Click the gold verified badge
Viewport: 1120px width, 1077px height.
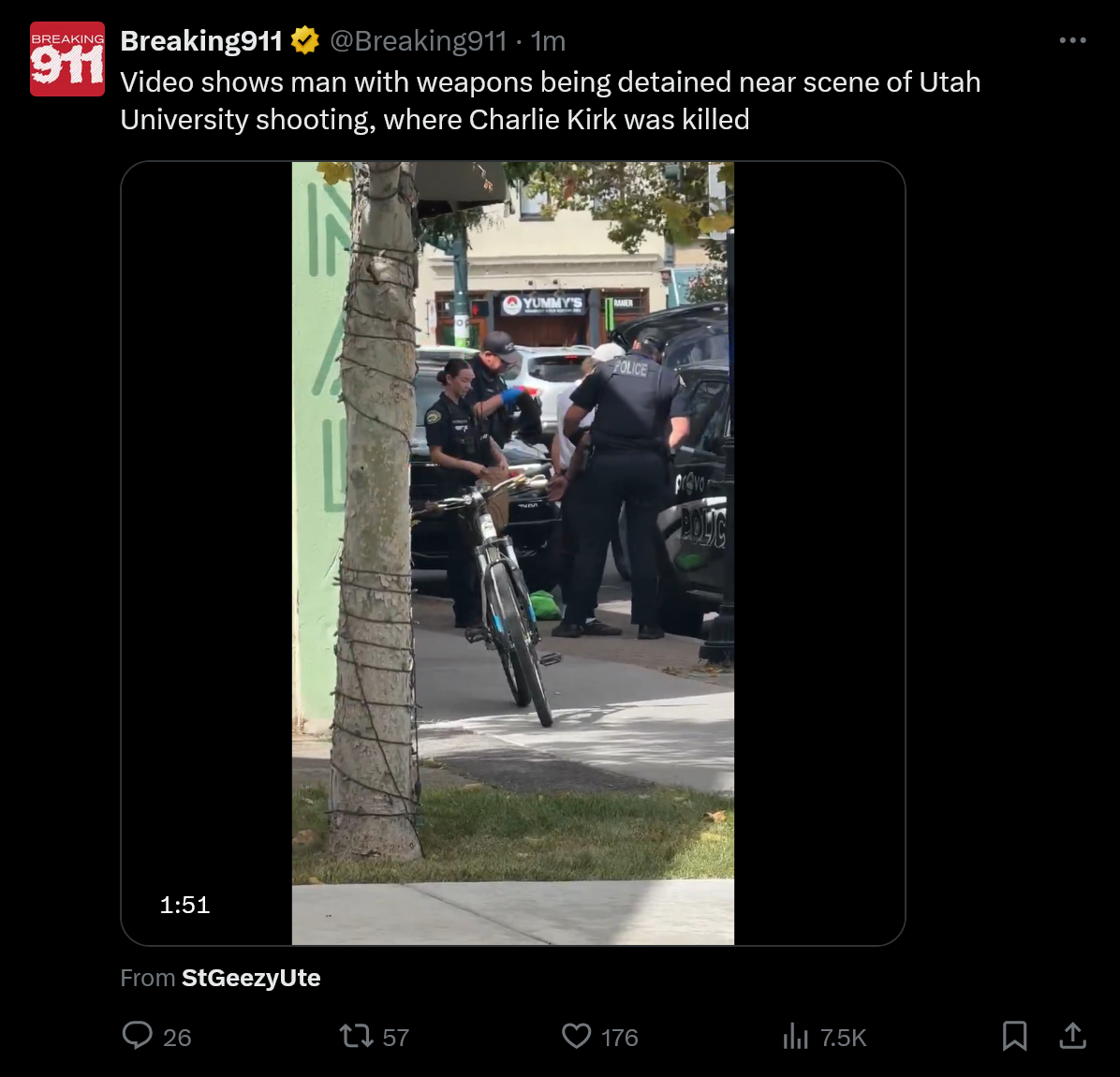pos(305,40)
